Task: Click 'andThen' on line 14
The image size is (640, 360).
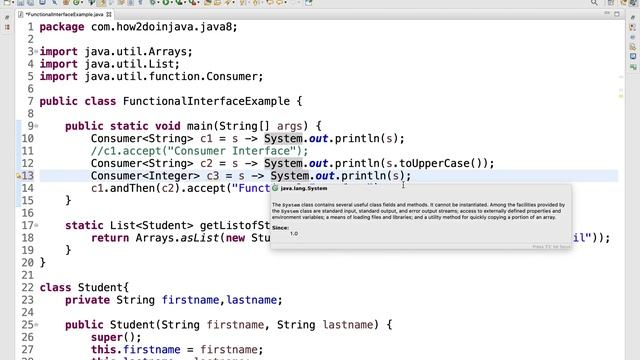Action: pos(133,189)
